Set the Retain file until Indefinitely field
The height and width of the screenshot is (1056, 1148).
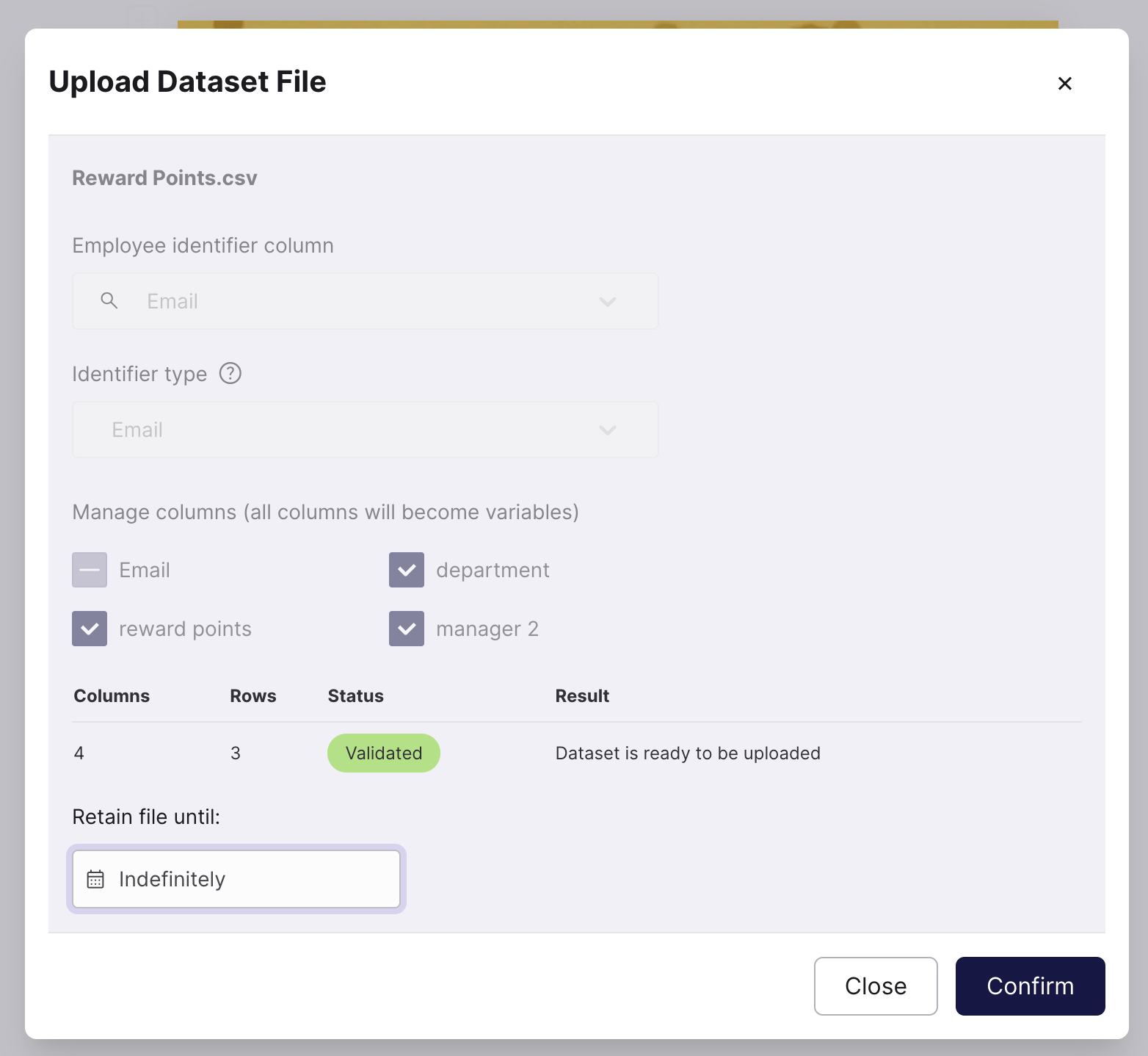pyautogui.click(x=236, y=879)
